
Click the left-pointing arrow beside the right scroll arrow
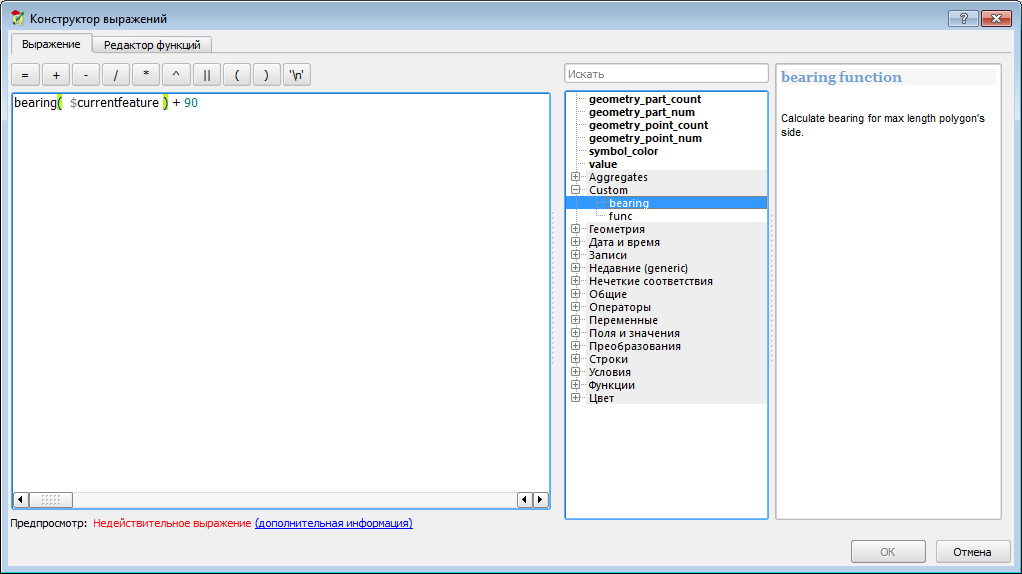pyautogui.click(x=525, y=500)
